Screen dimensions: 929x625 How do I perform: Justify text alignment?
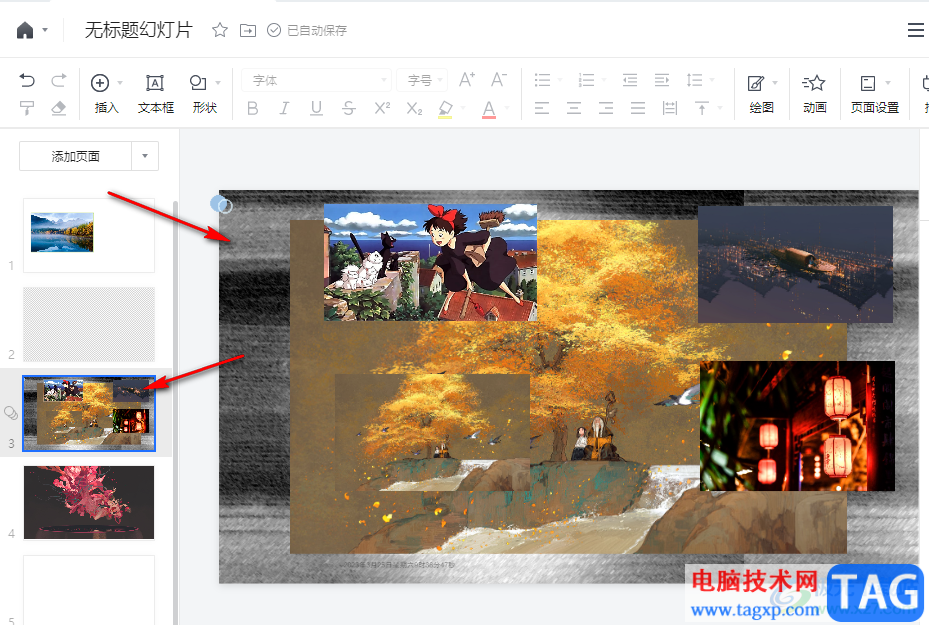pos(638,108)
